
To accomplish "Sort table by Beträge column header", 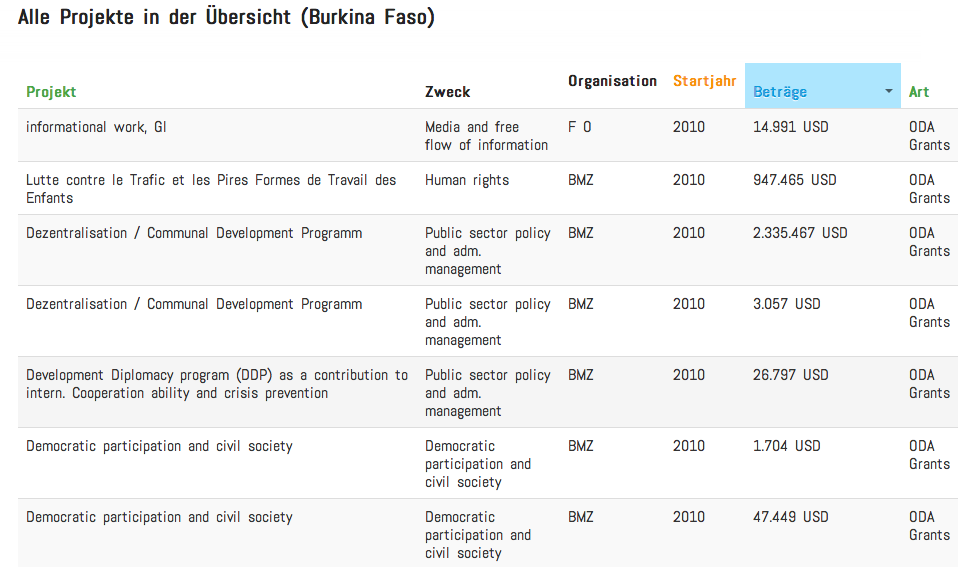I will click(x=780, y=92).
